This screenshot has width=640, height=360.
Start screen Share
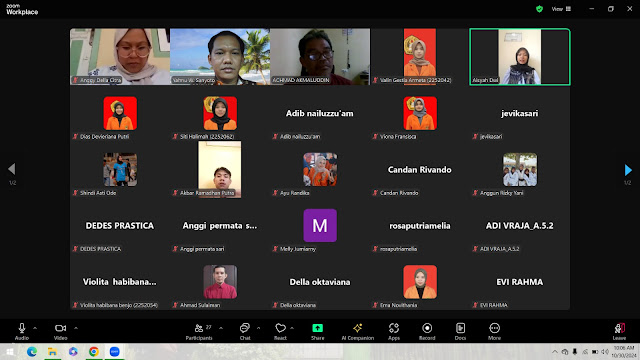tap(318, 331)
